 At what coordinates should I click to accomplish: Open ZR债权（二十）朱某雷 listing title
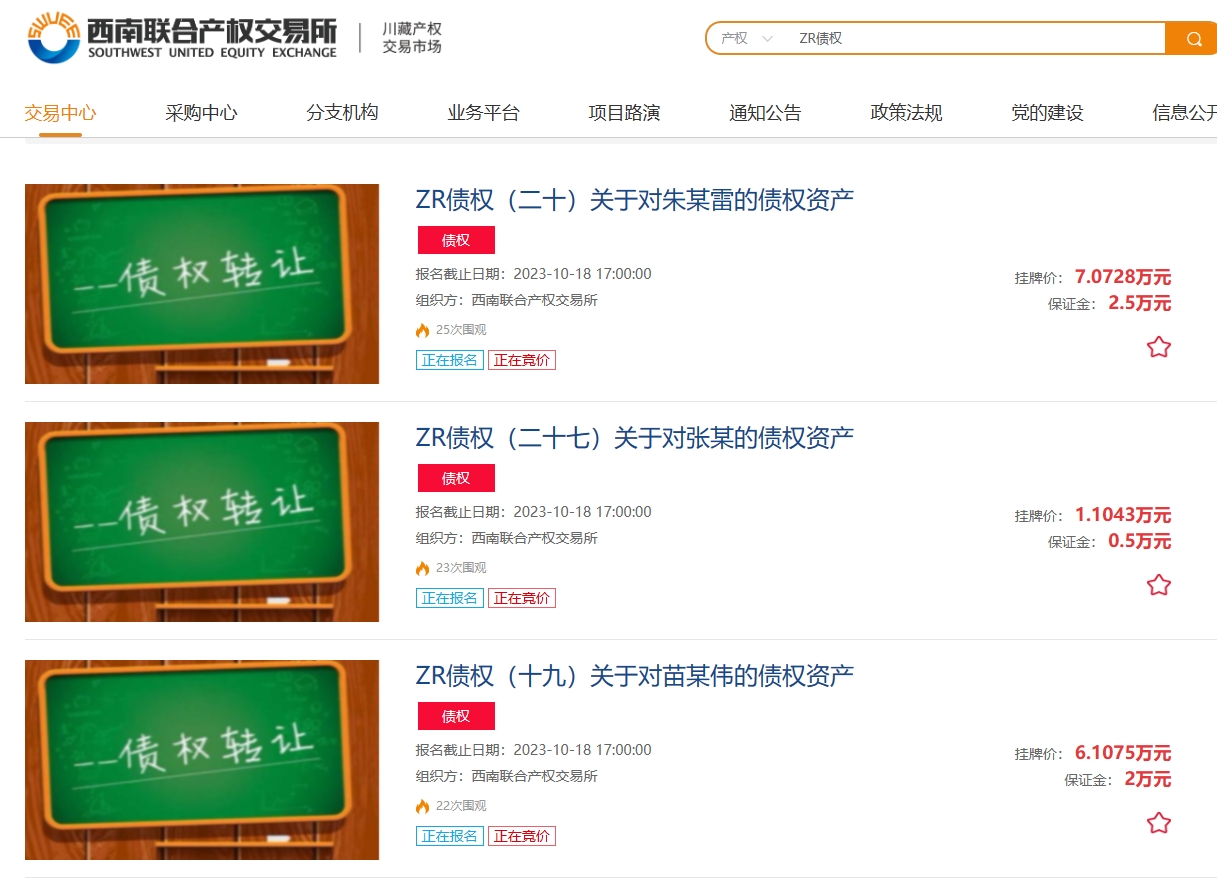click(x=635, y=200)
